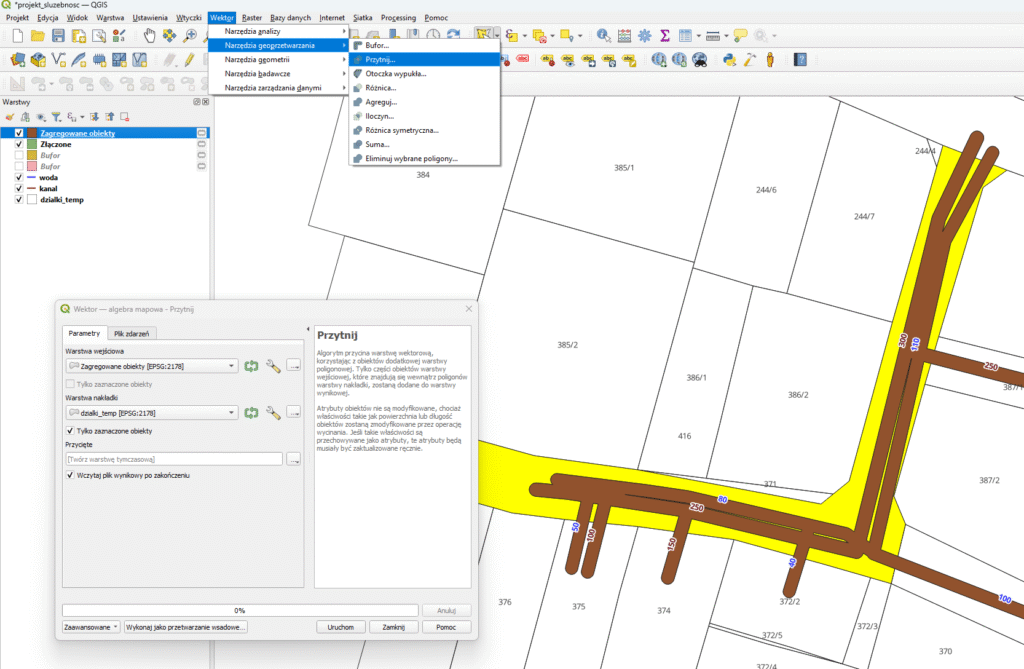This screenshot has width=1024, height=669.
Task: Open the Warstwa nakładki layer dropdown
Action: pyautogui.click(x=152, y=412)
